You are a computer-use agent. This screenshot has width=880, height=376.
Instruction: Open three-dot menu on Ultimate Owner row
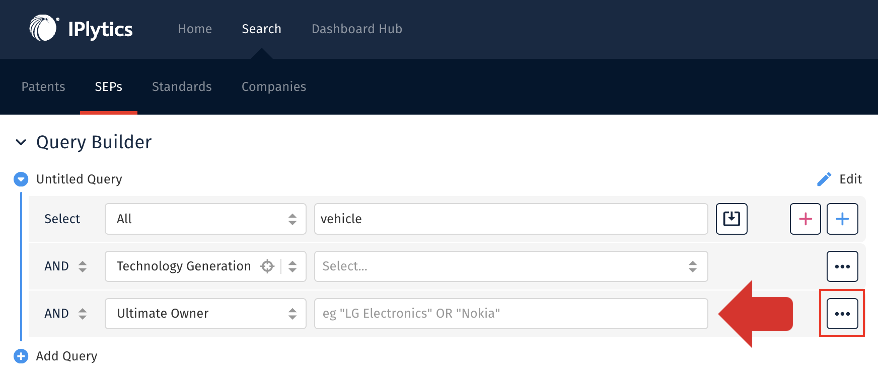coord(842,314)
